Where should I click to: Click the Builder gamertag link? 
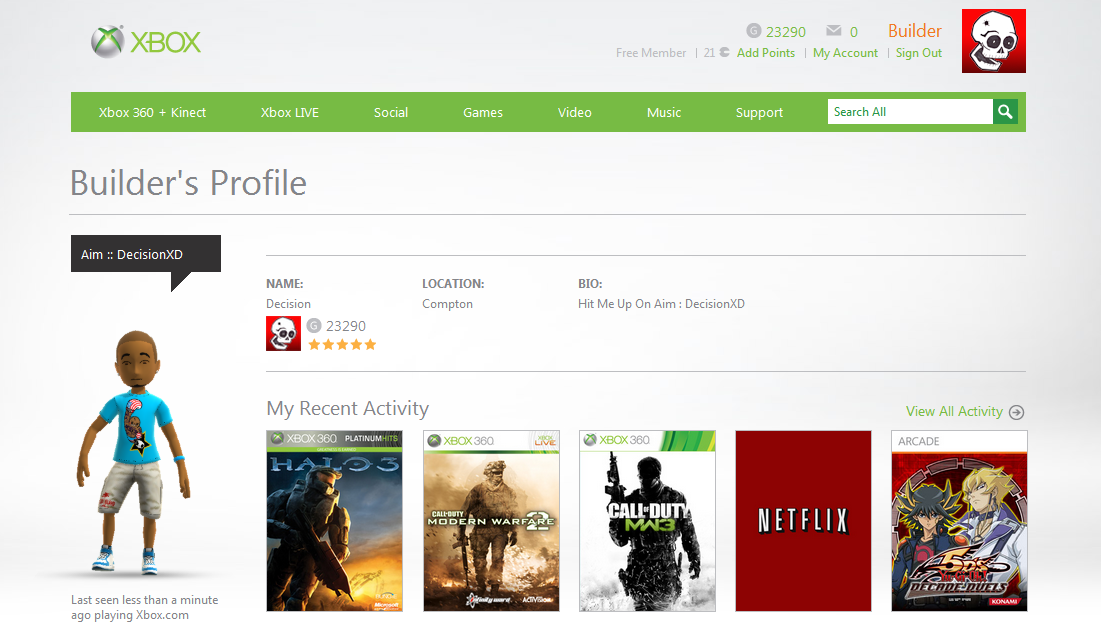915,31
